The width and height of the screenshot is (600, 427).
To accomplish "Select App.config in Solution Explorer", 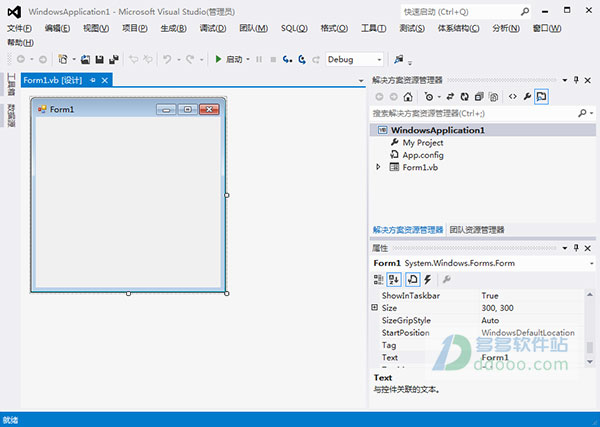I will [423, 155].
